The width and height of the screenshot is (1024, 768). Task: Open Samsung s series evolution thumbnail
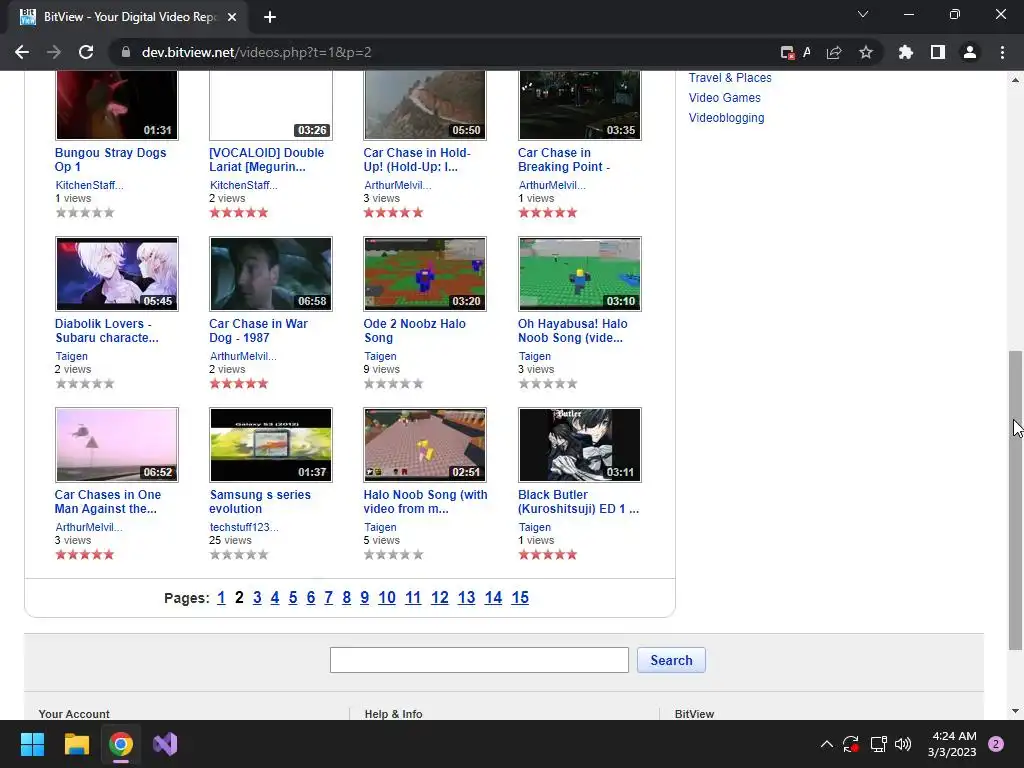271,445
